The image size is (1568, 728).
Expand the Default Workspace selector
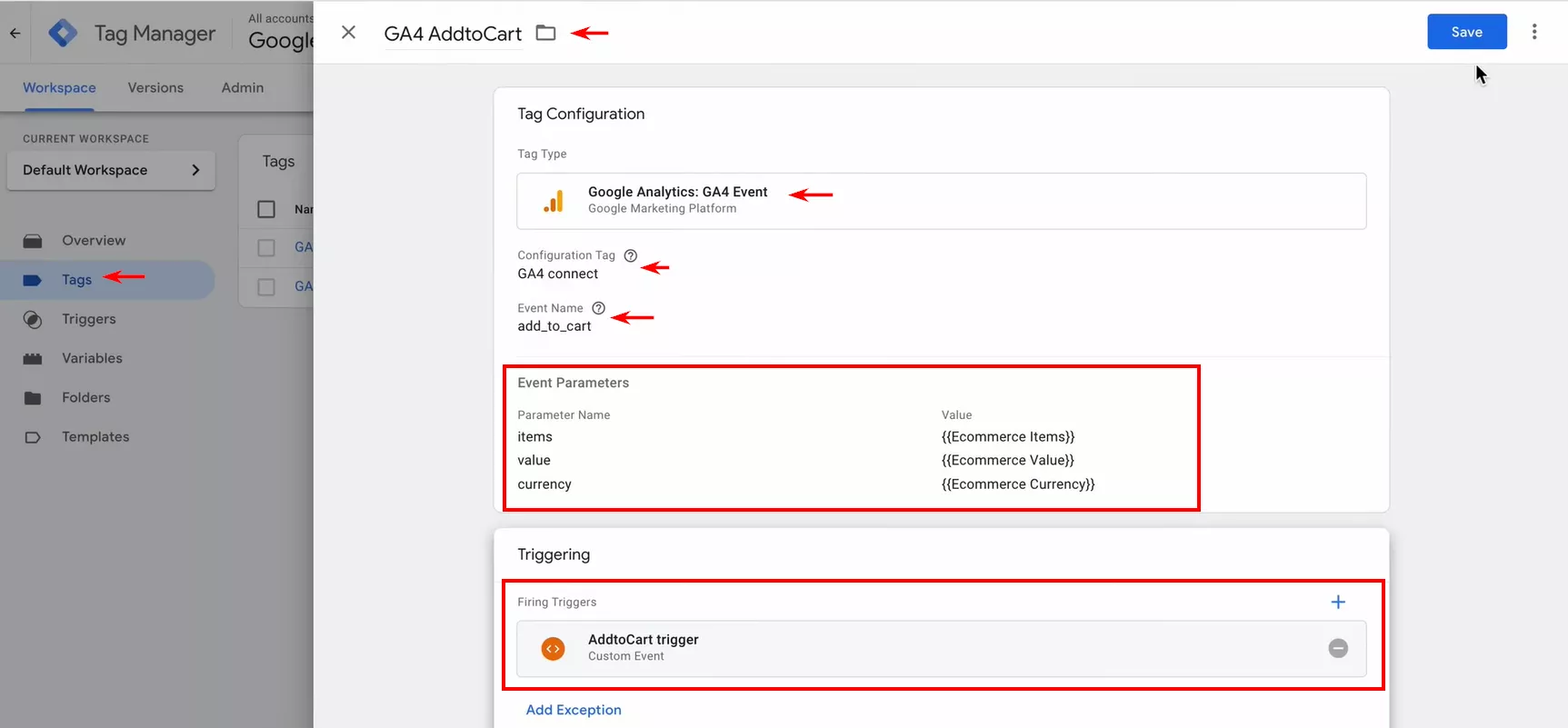coord(111,170)
